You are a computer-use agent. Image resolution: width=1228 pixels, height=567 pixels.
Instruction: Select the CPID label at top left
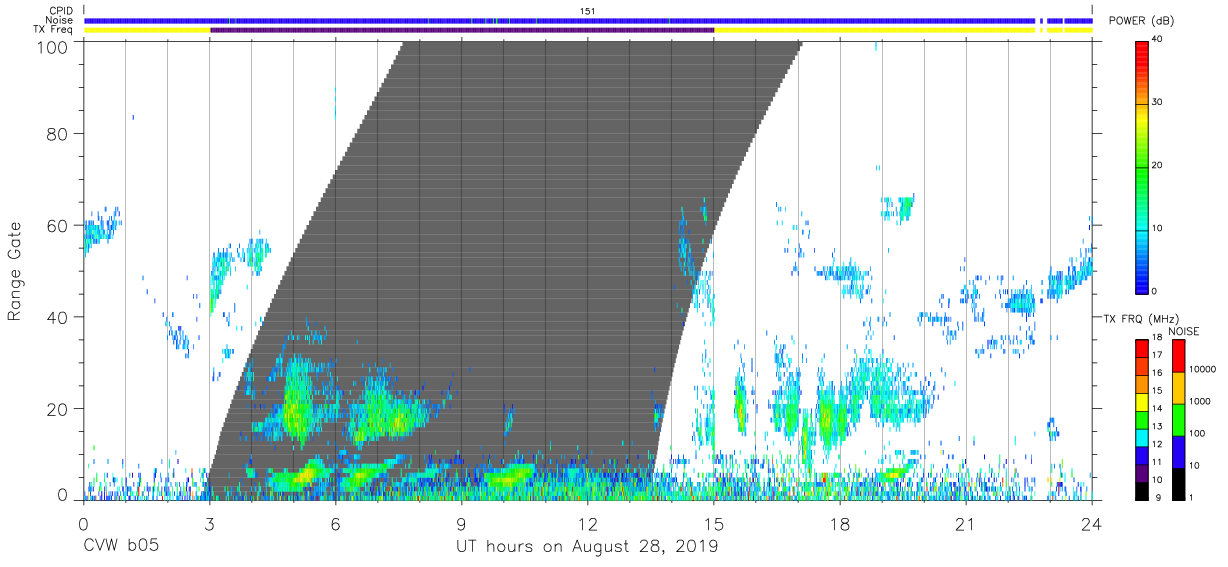coord(61,11)
